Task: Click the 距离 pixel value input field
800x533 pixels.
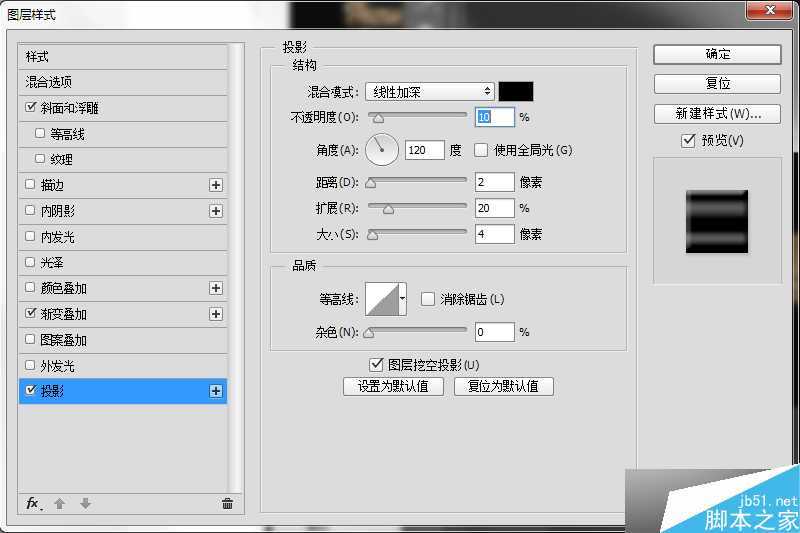Action: point(494,182)
